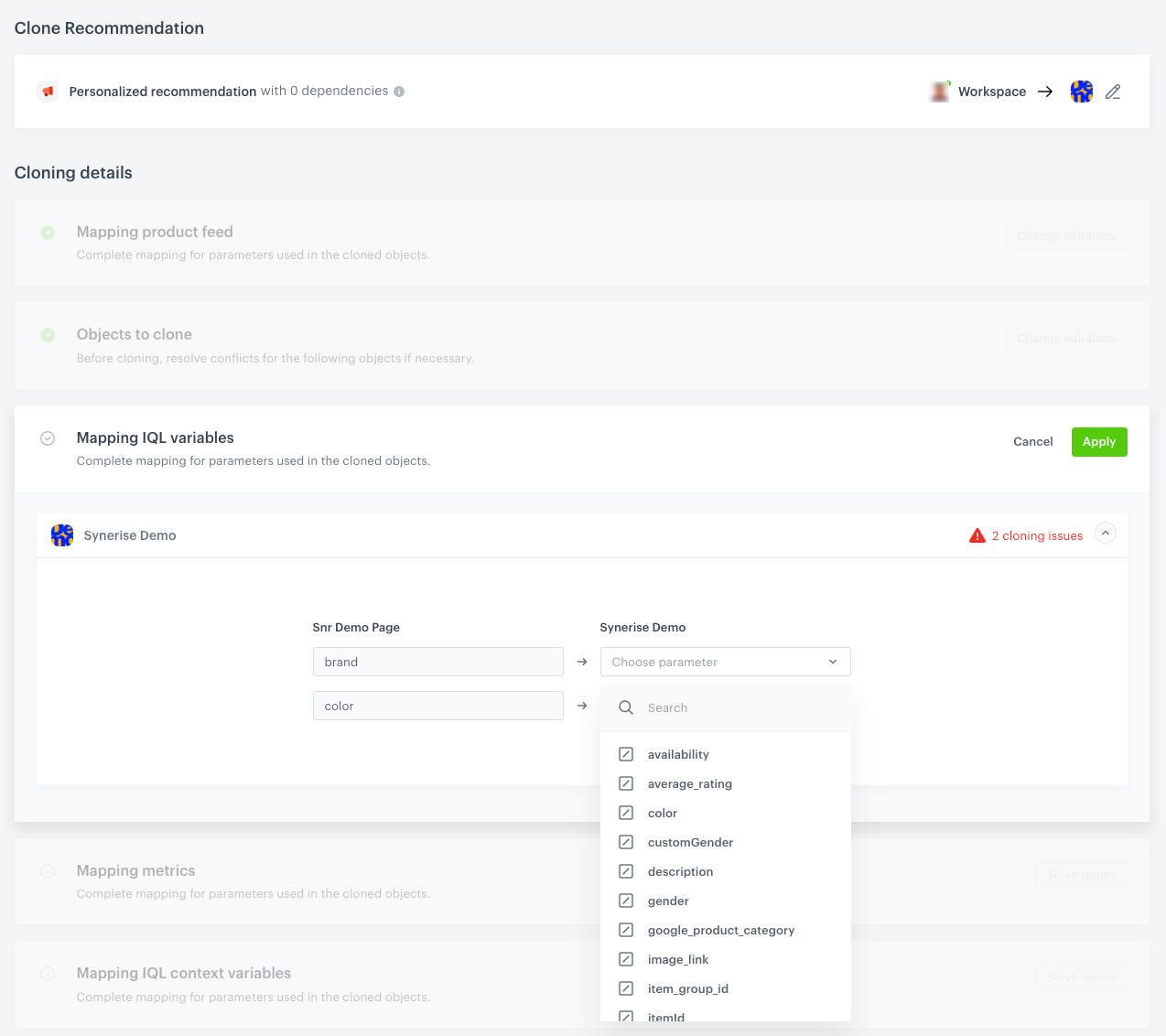
Task: Click the edit pencil icon
Action: pyautogui.click(x=1113, y=91)
